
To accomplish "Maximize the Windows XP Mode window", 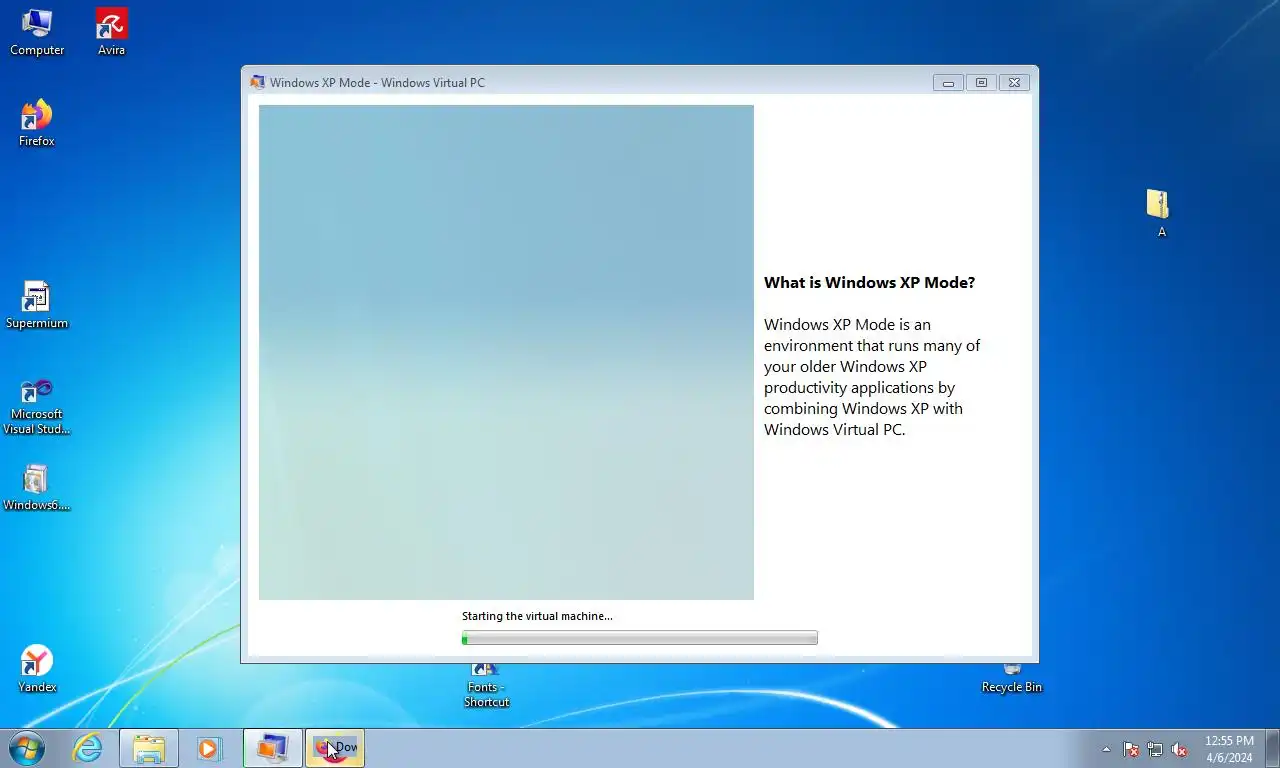I will coord(981,83).
